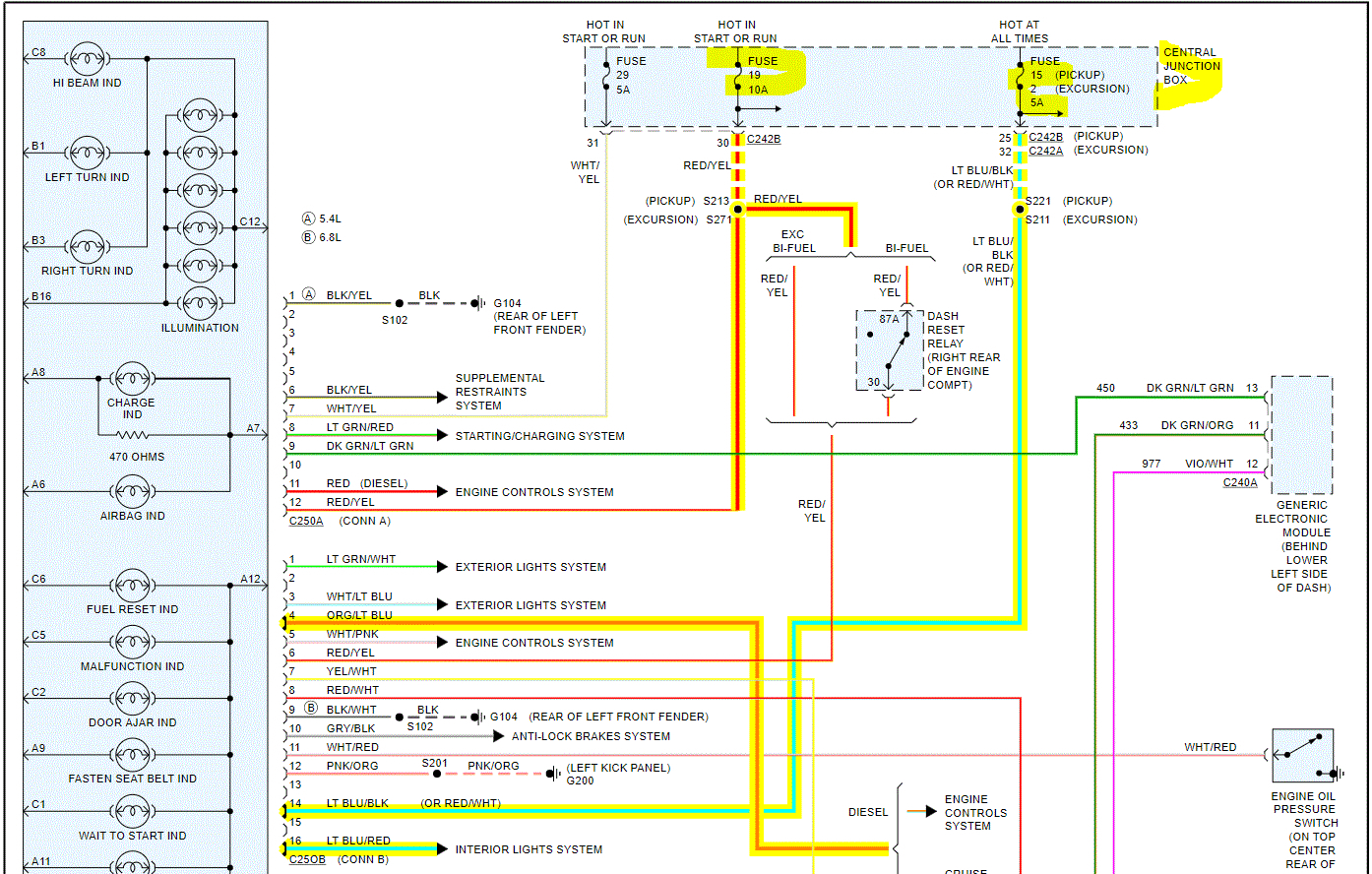
Task: Select the STARTING/CHARGING SYSTEM text
Action: click(539, 436)
